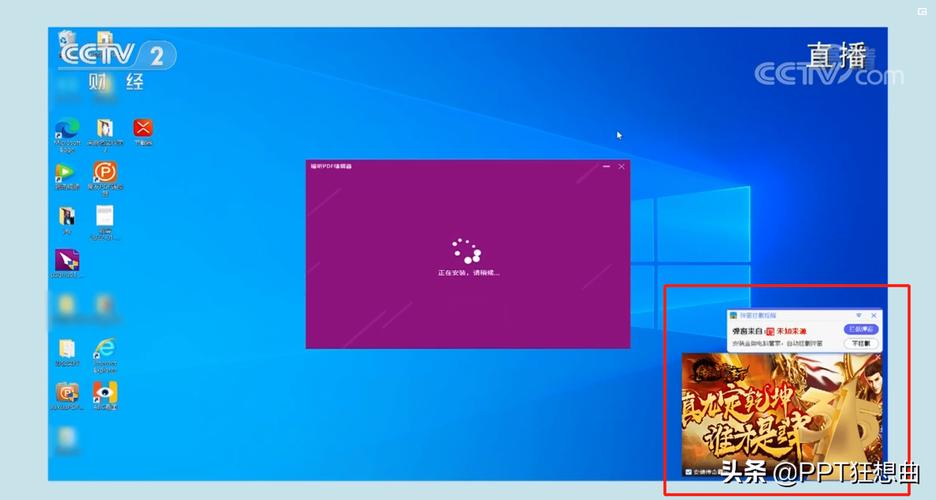This screenshot has height=500, width=936.
Task: Click the white don't-block button in the notification
Action: tap(861, 344)
